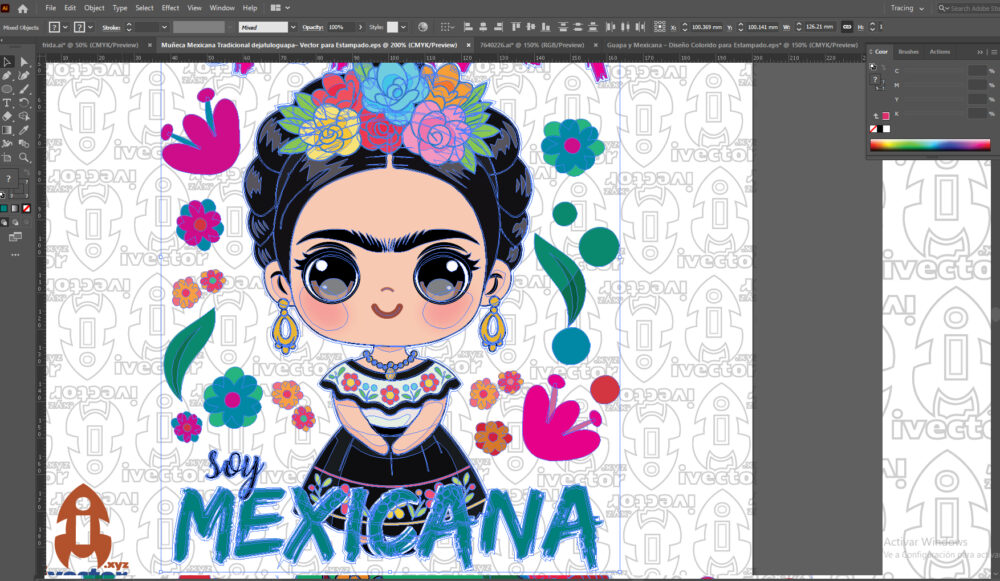
Task: Switch to Guapa y Mexicana document tab
Action: click(x=732, y=45)
